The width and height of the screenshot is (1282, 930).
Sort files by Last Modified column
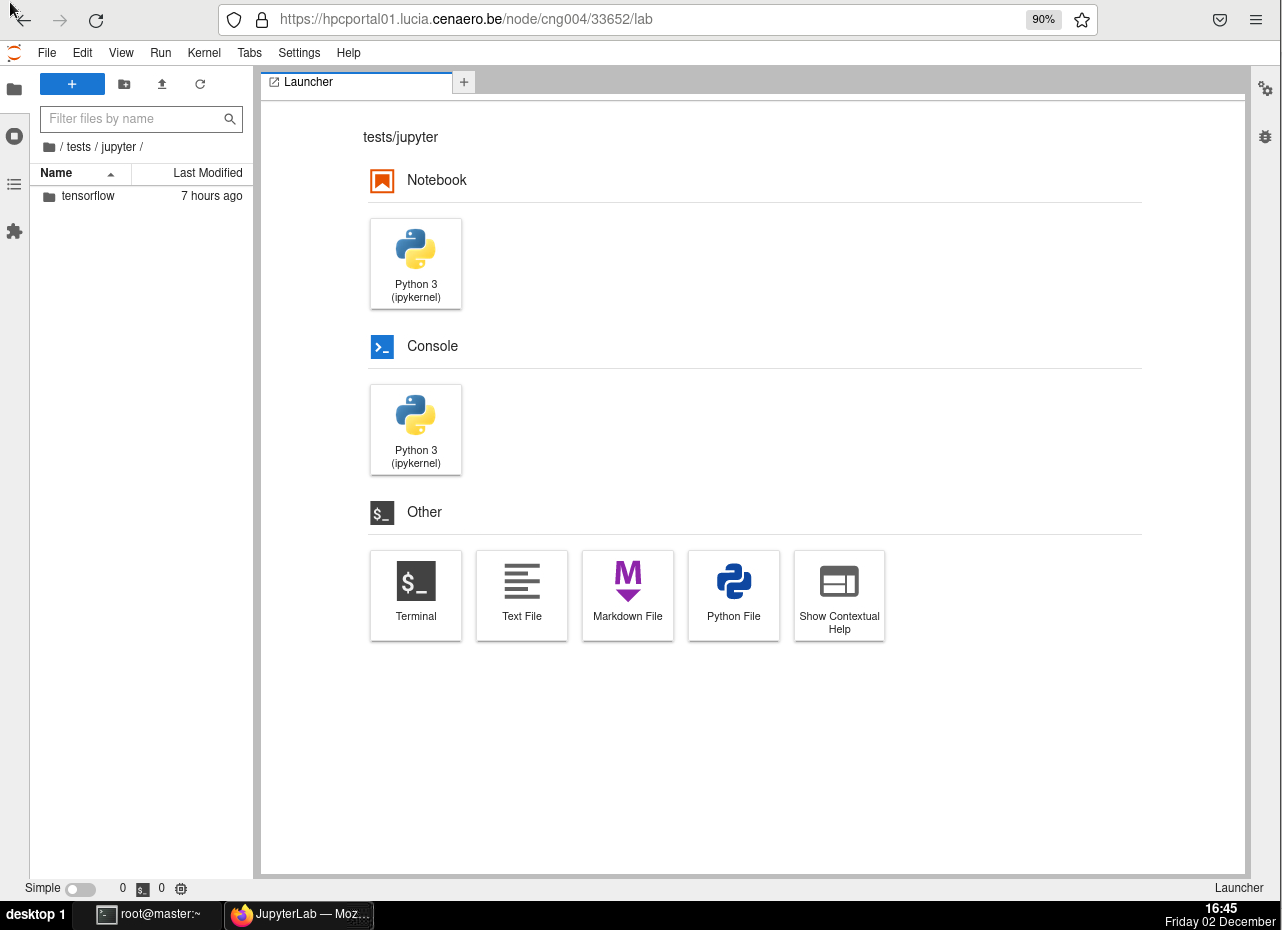pyautogui.click(x=192, y=173)
